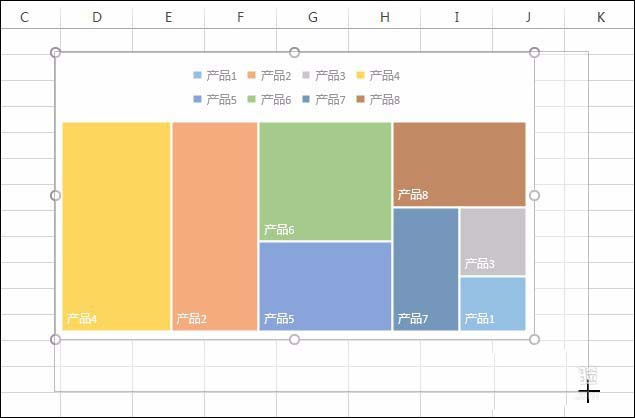Screen dimensions: 635x418
Task: Click the 产品7 treemap block
Action: click(425, 268)
